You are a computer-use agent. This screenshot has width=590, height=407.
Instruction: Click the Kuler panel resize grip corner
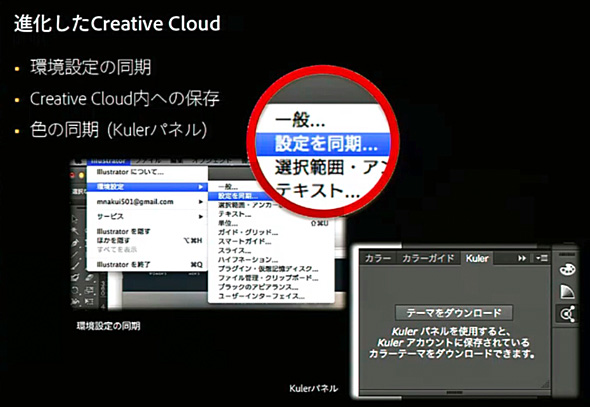click(x=544, y=384)
